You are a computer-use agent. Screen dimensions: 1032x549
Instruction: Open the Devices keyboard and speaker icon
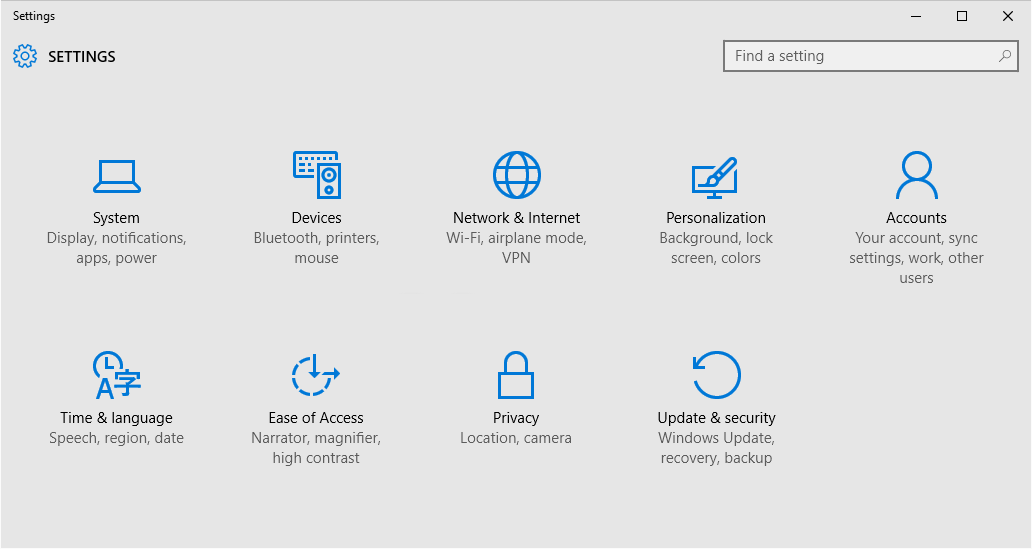317,175
